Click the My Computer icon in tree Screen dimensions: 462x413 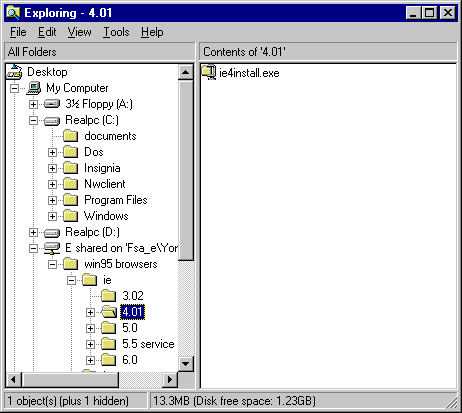34,88
